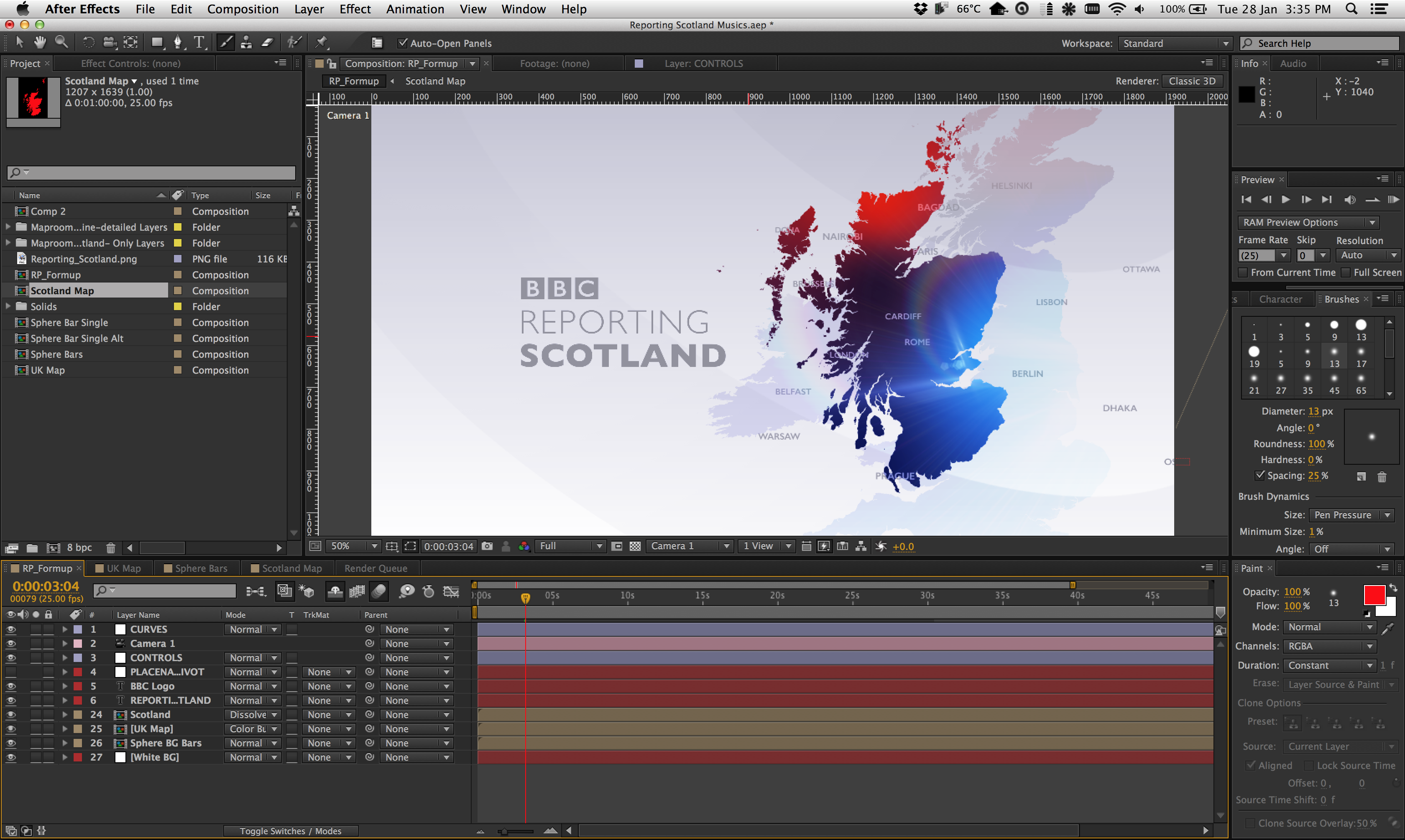Click the red foreground paint color swatch
The height and width of the screenshot is (840, 1405).
click(x=1374, y=596)
